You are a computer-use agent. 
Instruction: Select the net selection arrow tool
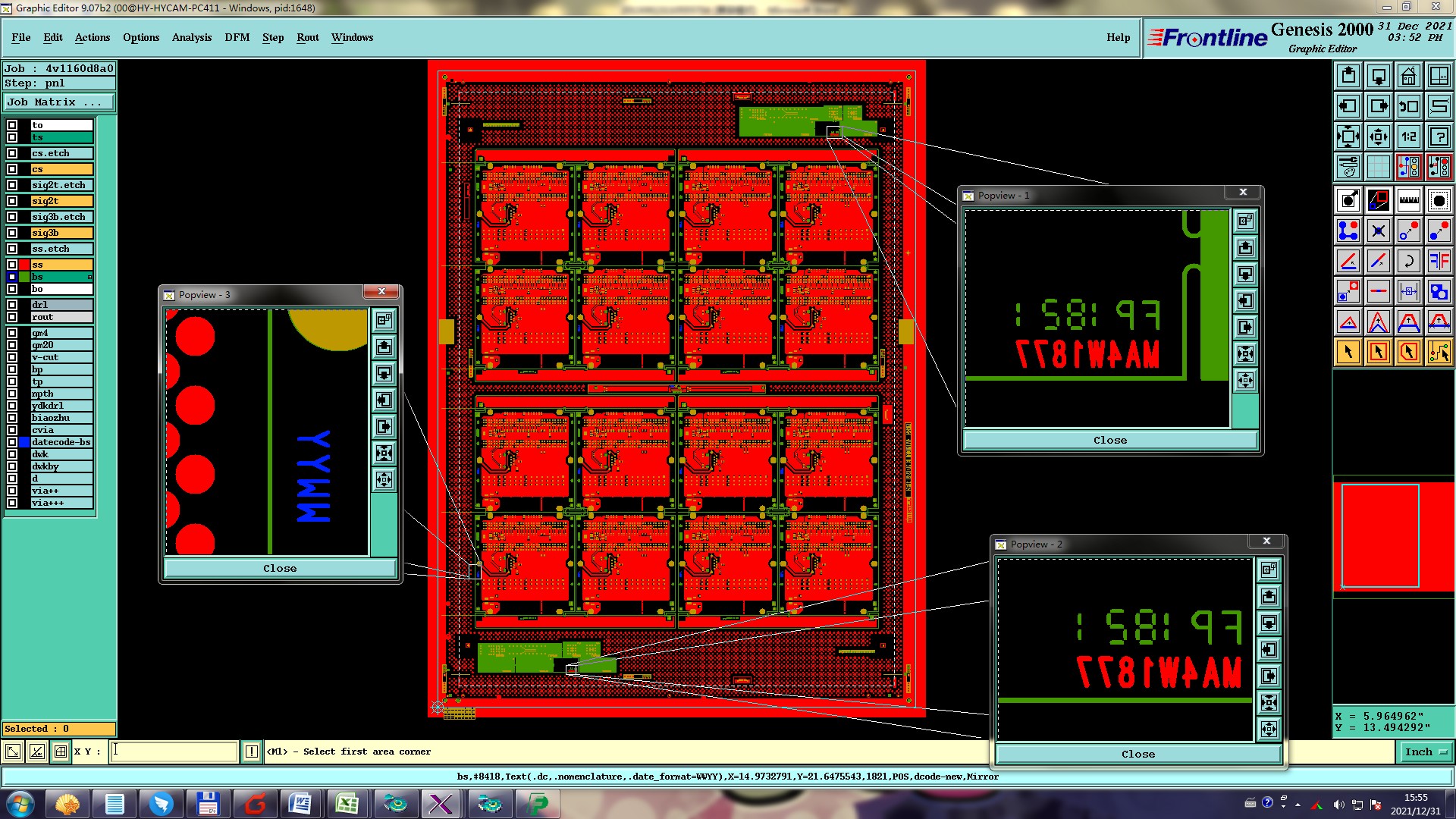1439,352
